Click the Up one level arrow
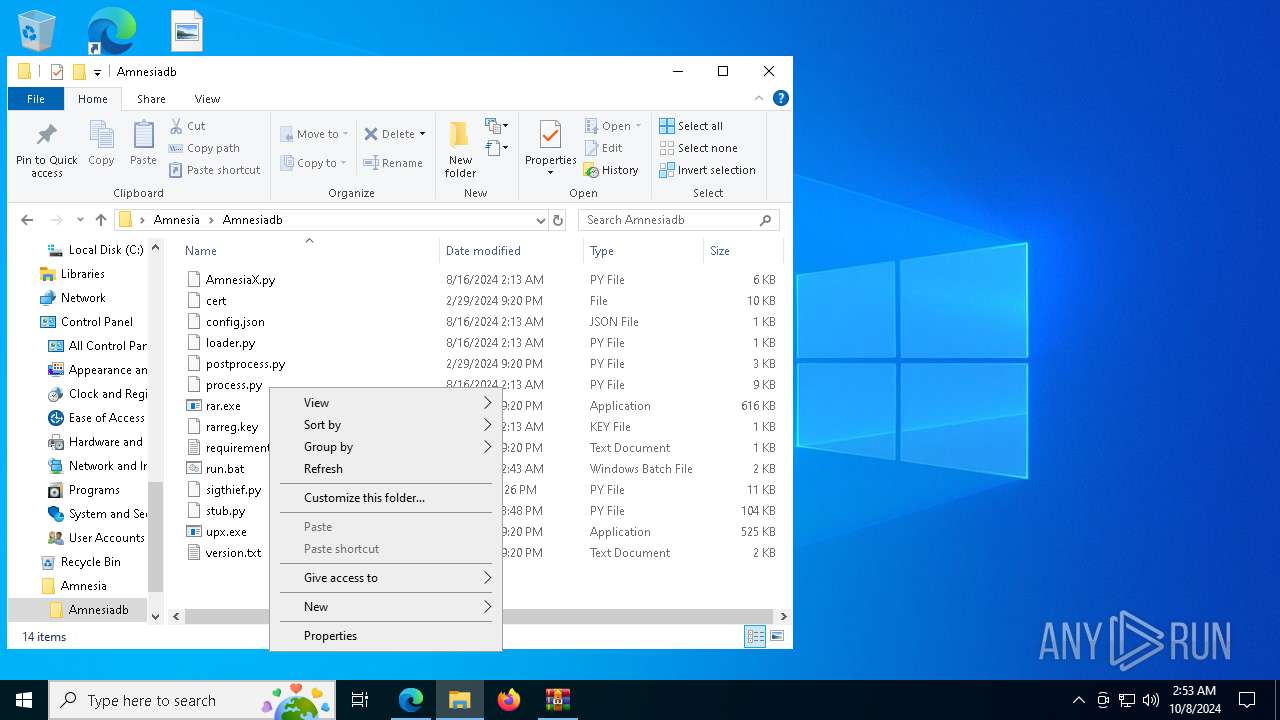Screen dimensions: 1280x720 (101, 220)
